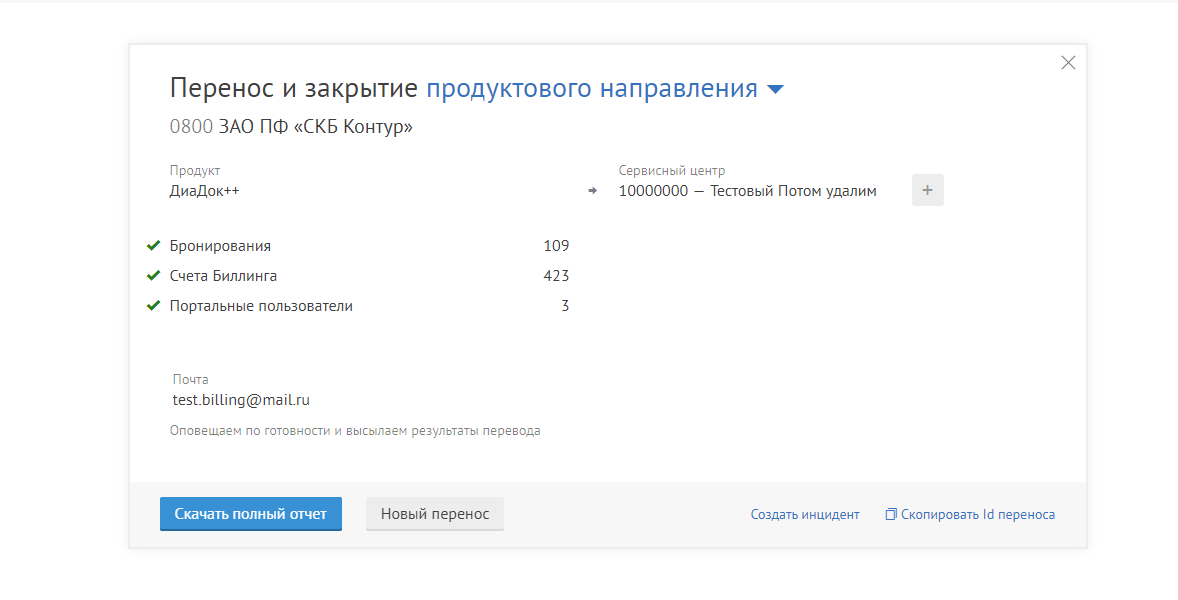Viewport: 1178px width, 600px height.
Task: Open the 'продуктового направления' dropdown
Action: [591, 89]
